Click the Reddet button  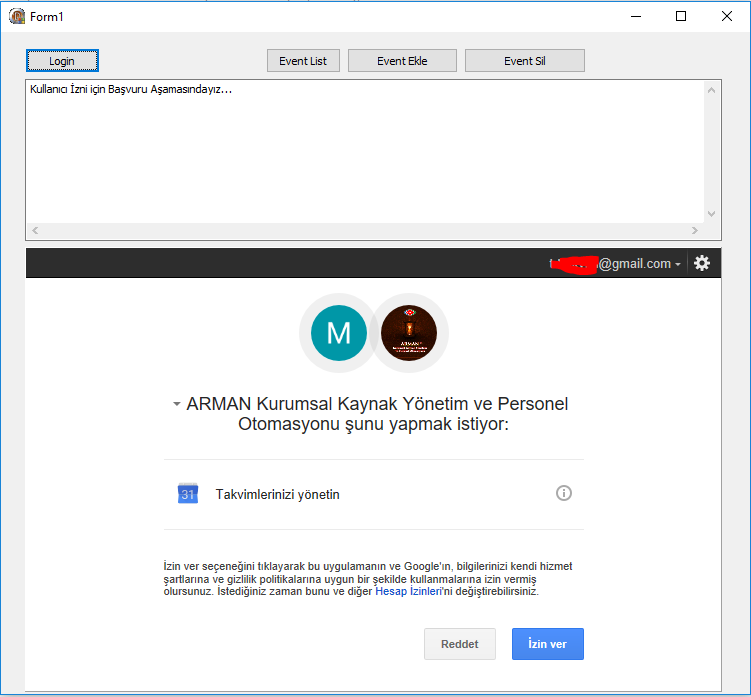click(x=460, y=644)
